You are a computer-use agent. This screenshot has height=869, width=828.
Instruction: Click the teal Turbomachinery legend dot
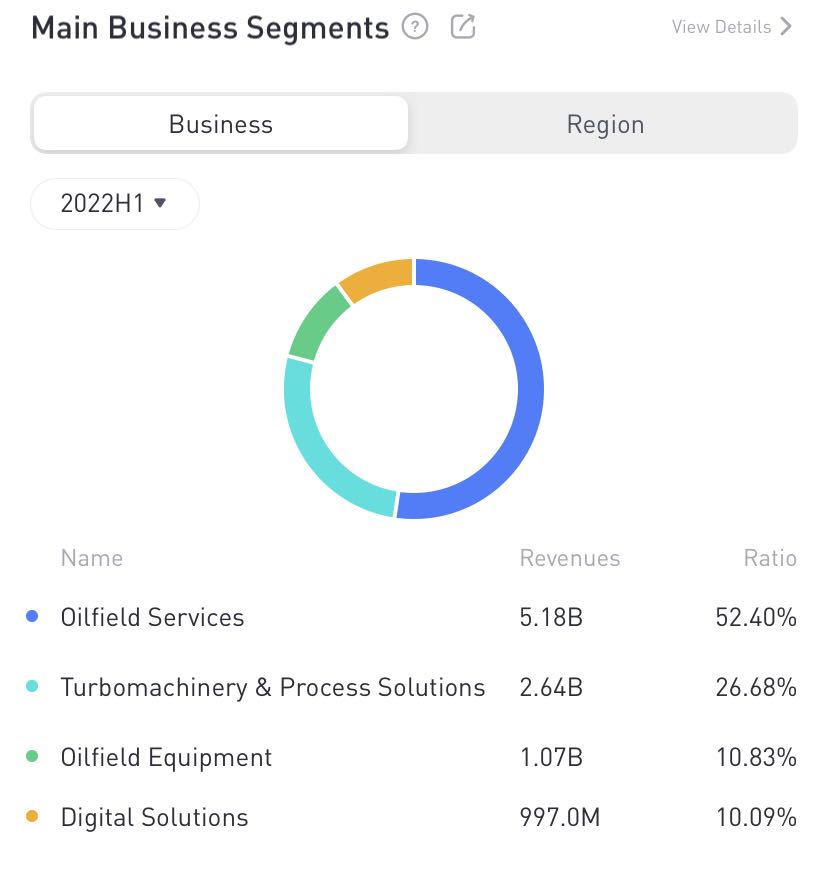33,688
